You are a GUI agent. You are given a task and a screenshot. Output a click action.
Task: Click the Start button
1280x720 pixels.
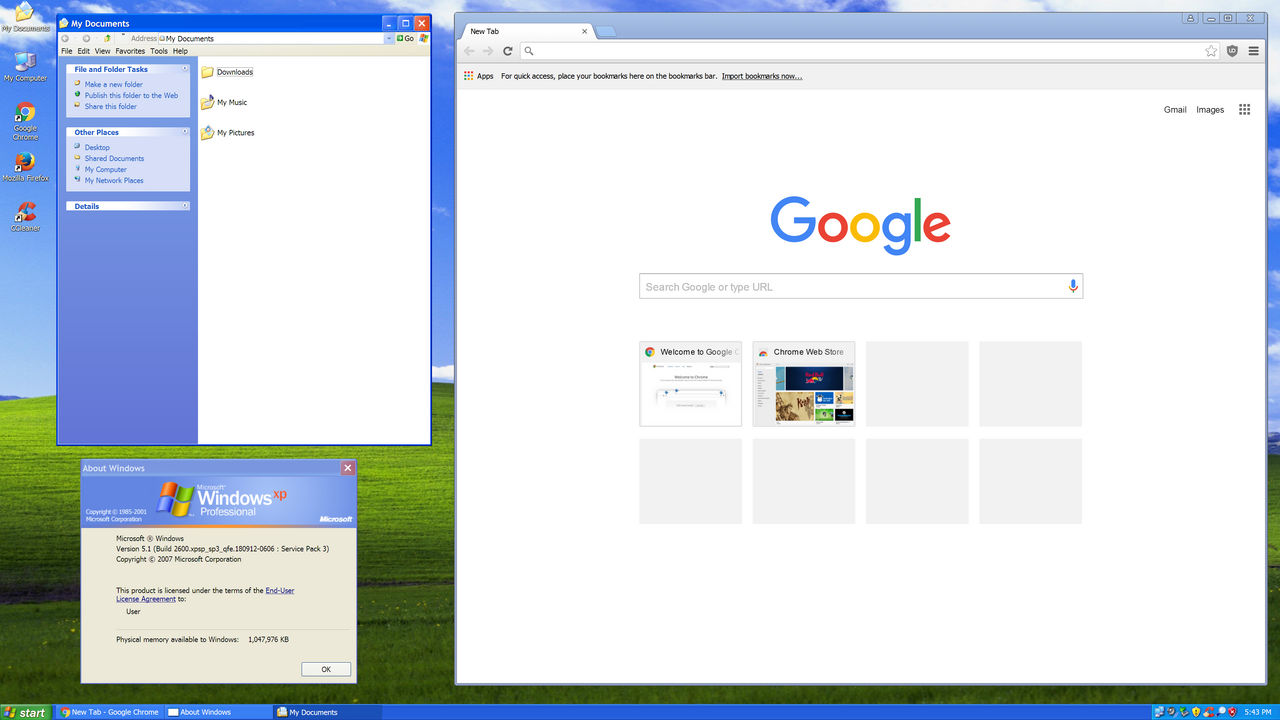click(x=26, y=712)
